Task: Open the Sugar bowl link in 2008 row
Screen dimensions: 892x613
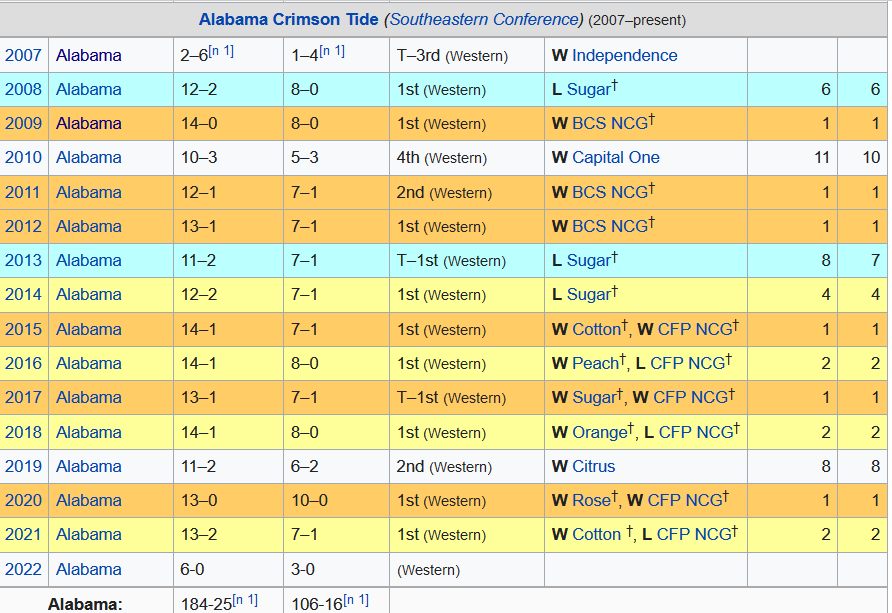Action: [589, 89]
